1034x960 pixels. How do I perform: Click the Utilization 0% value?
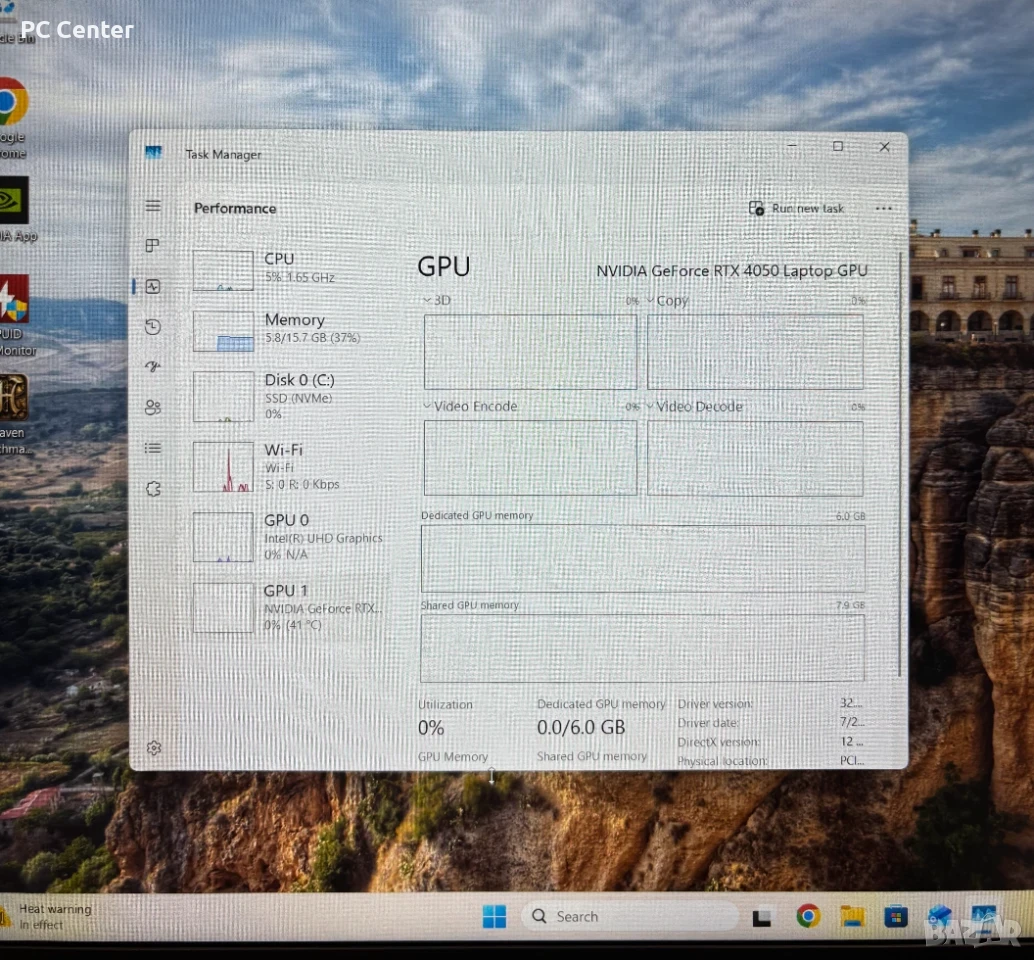(x=431, y=728)
